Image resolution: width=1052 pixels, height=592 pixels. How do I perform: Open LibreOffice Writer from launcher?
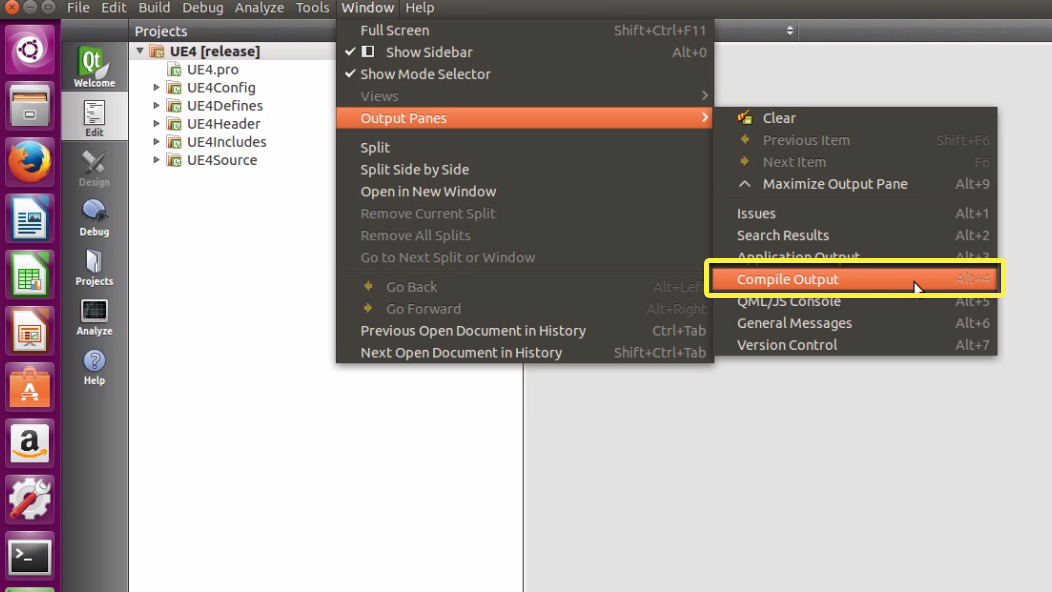pyautogui.click(x=30, y=218)
